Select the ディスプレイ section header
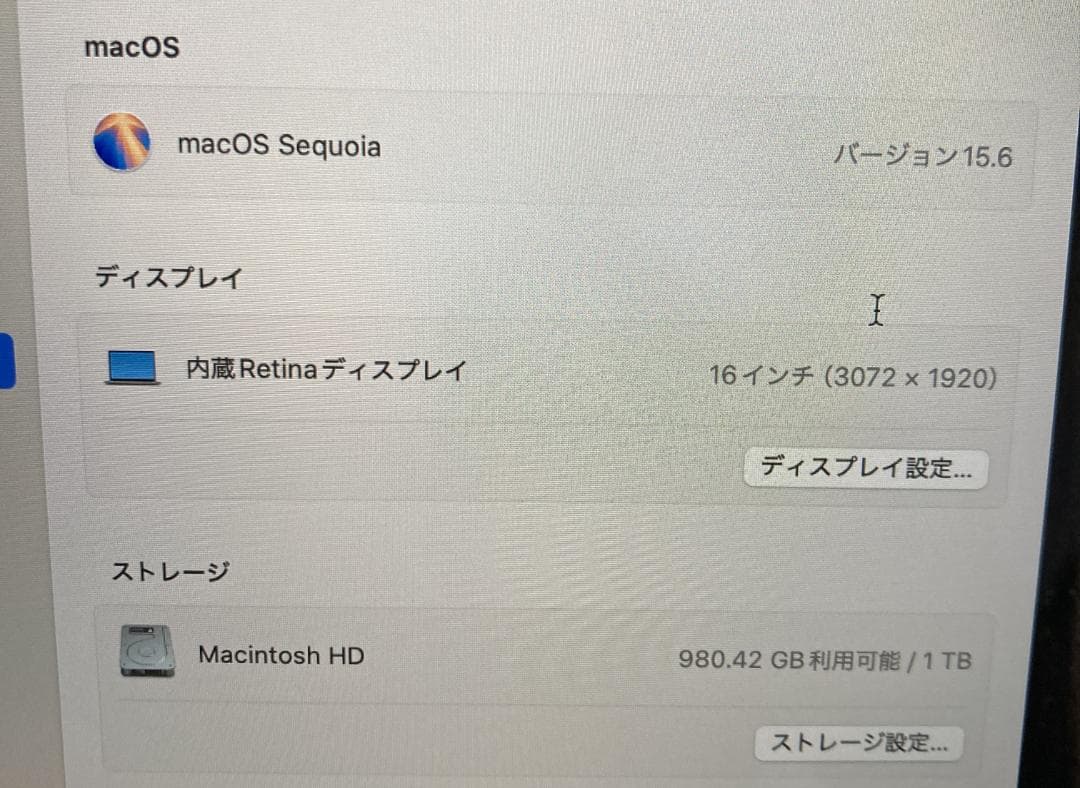The image size is (1080, 788). coord(166,278)
